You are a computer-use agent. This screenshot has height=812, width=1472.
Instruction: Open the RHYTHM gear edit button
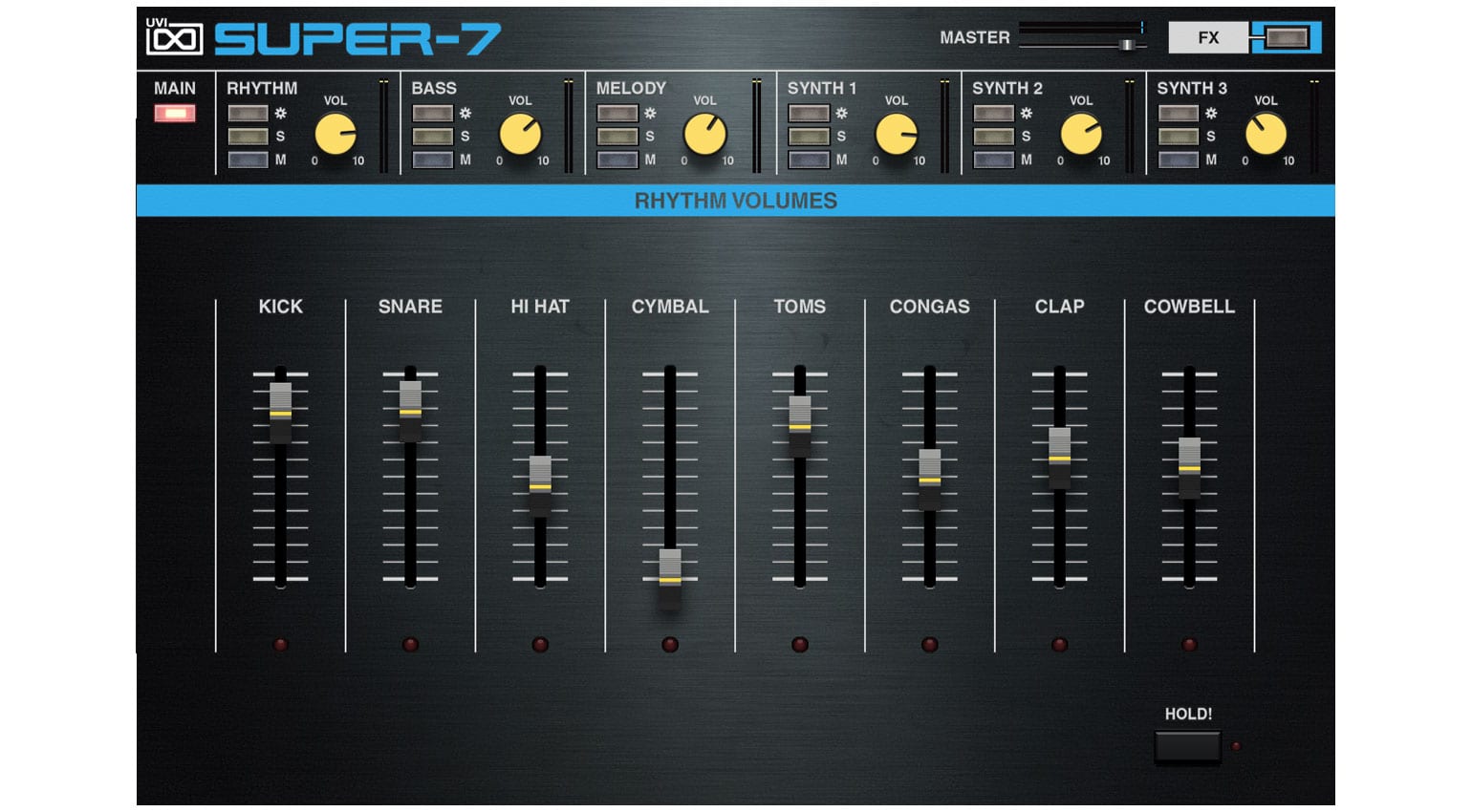248,114
